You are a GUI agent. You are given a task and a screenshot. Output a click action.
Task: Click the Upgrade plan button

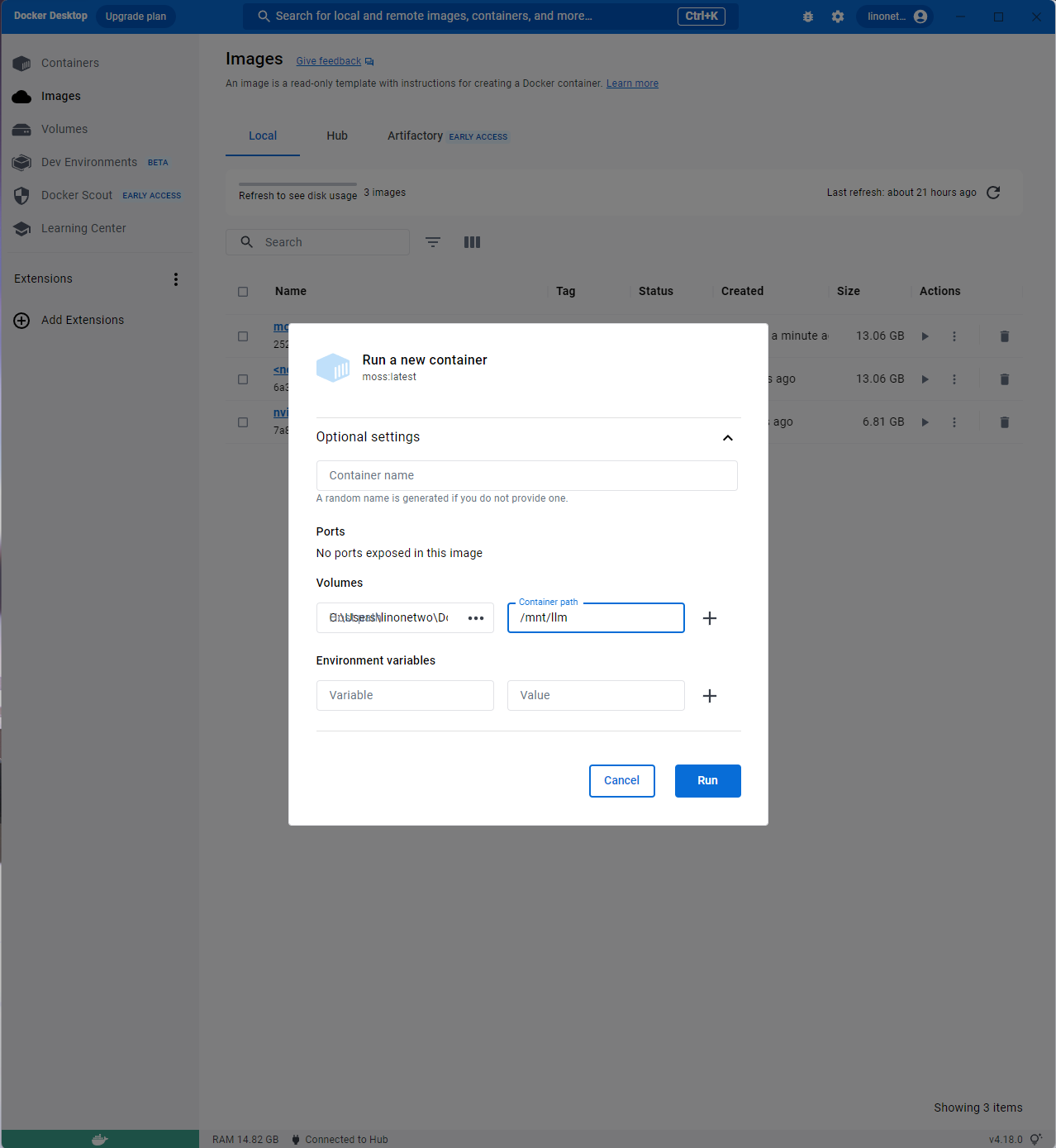[136, 17]
